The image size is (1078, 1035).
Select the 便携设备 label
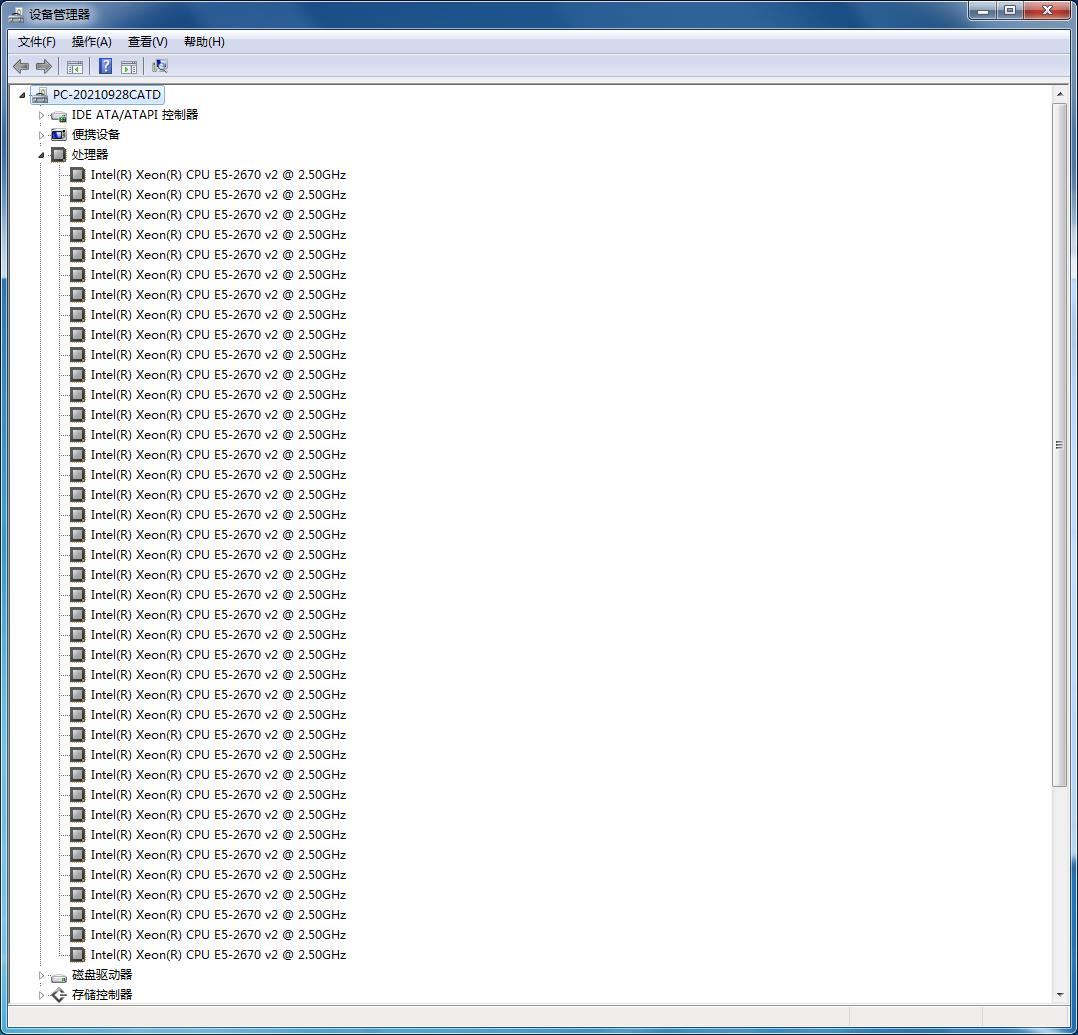[x=96, y=135]
